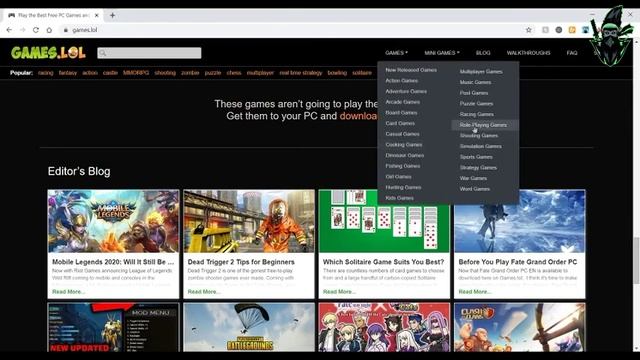Select Puzzle Games in menu

tap(476, 103)
